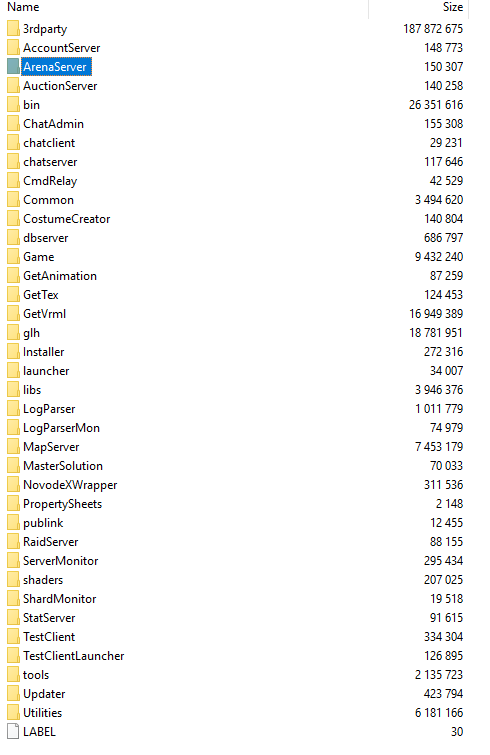Screen dimensions: 490x755
Task: Click the MapServer folder icon
Action: 13,447
